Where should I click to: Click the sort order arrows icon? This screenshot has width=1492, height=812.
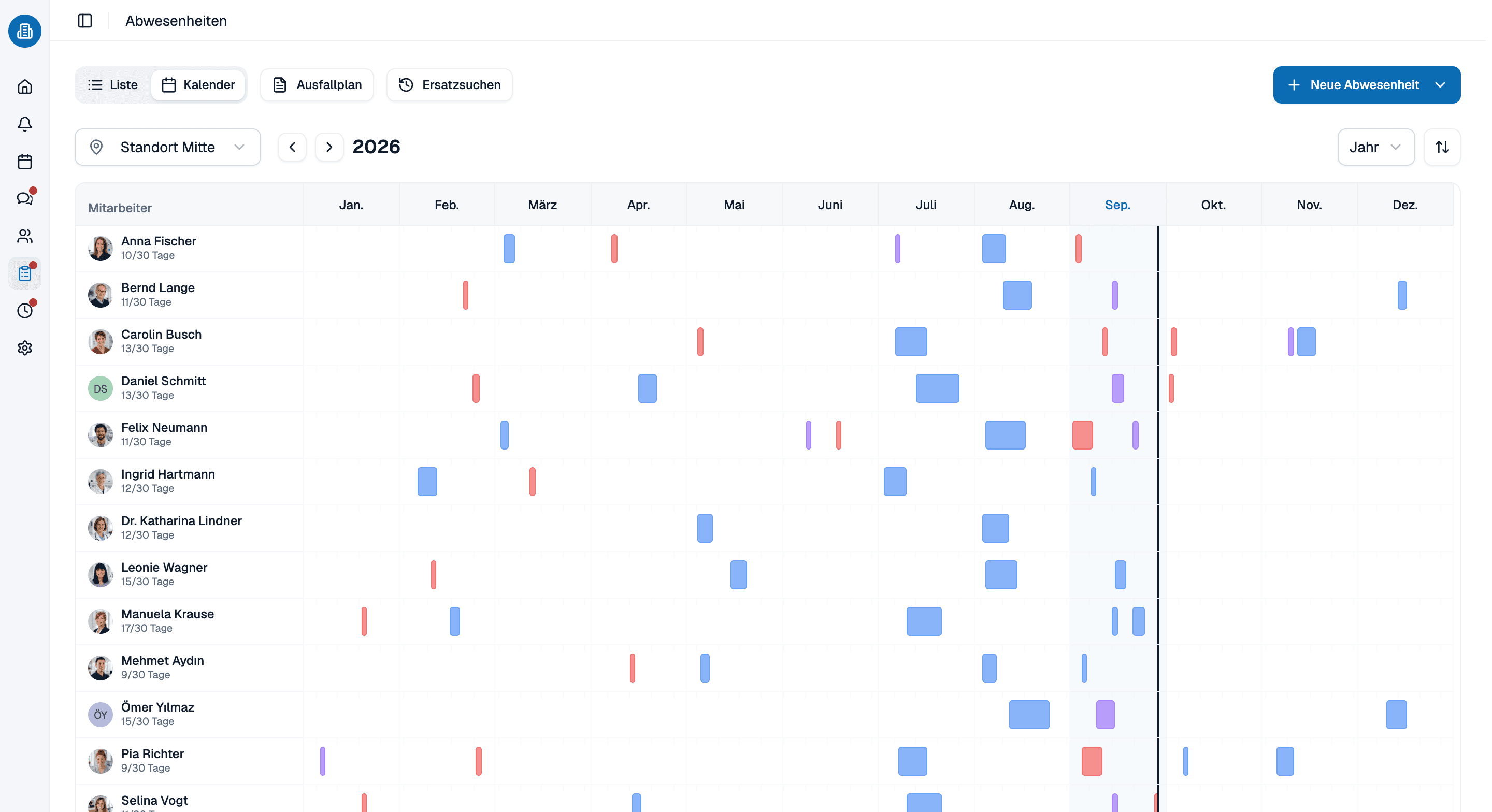click(1442, 147)
